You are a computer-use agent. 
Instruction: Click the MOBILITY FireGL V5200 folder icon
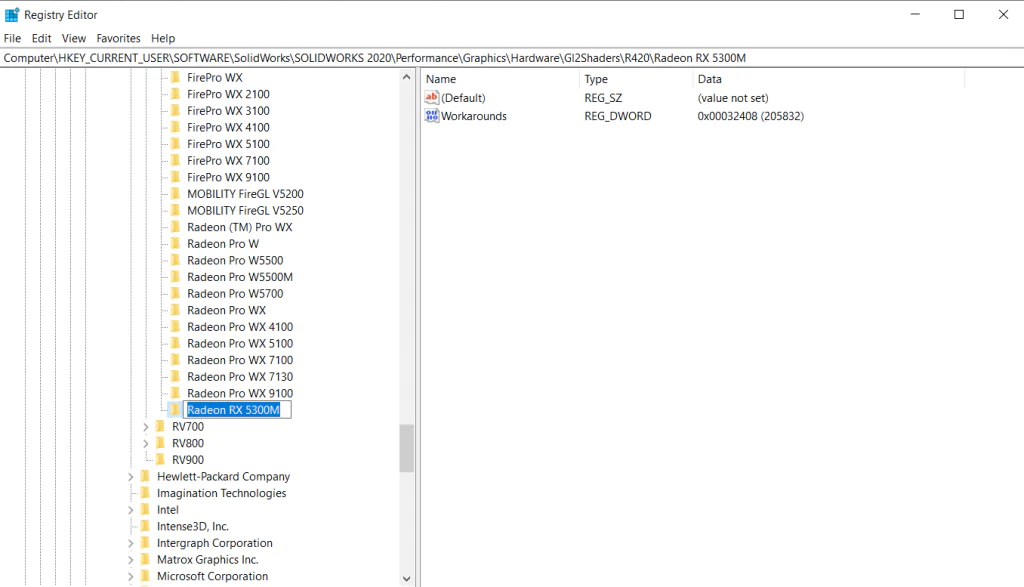pos(176,194)
